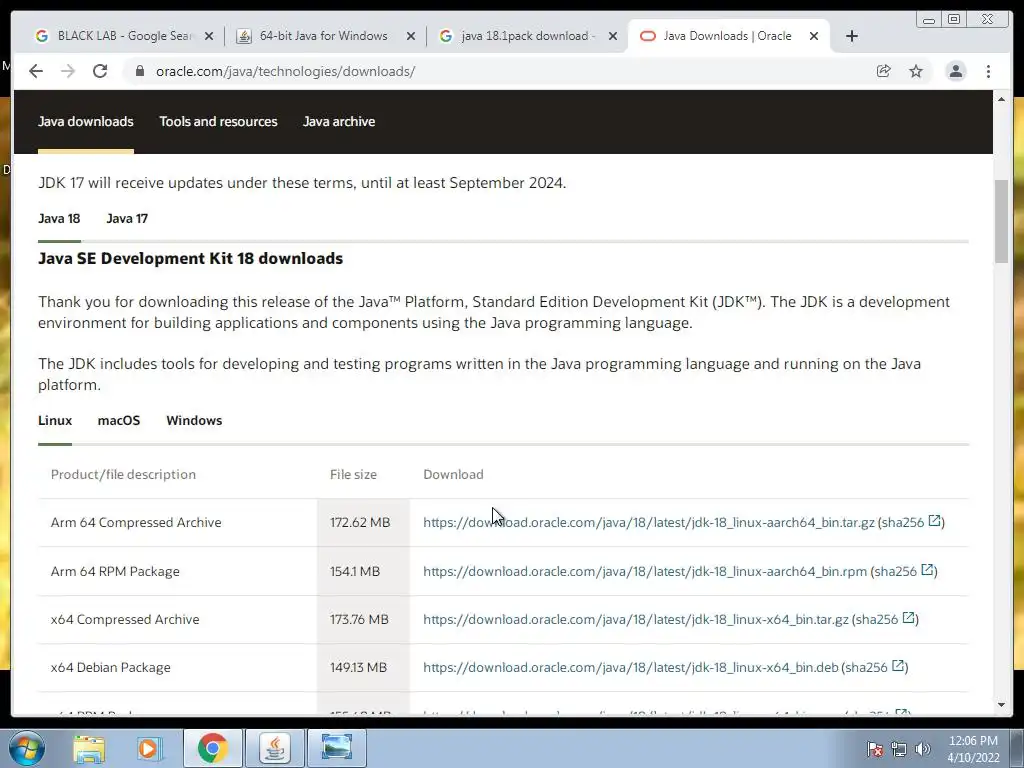Download jdk-18_linux-x64_bin.deb link

point(630,667)
